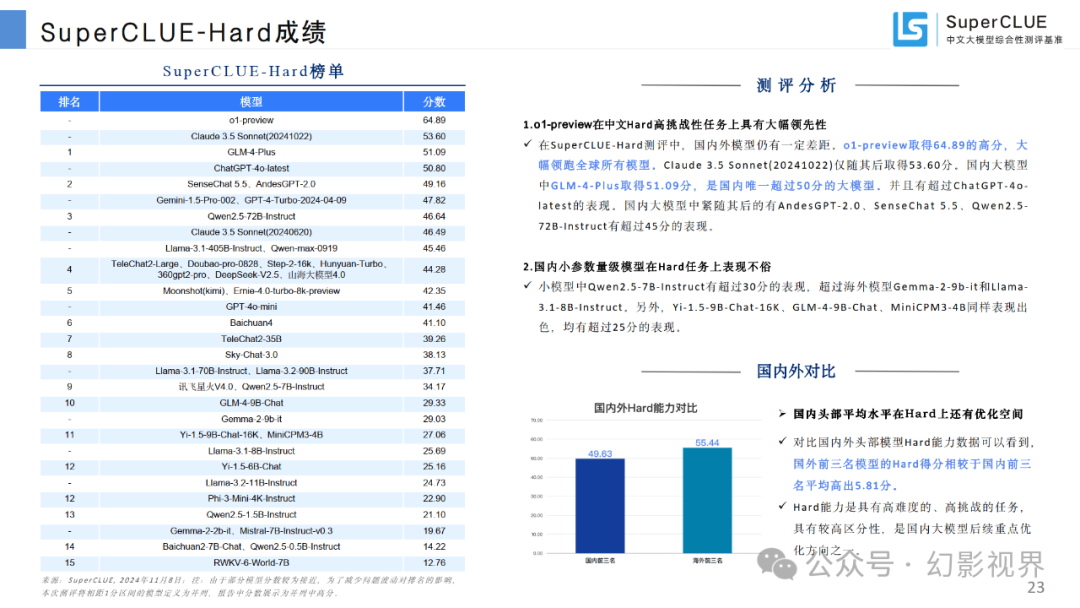Select the 'RWKV-6-World-7B' table cell
Image resolution: width=1080 pixels, height=608 pixels.
[x=251, y=563]
